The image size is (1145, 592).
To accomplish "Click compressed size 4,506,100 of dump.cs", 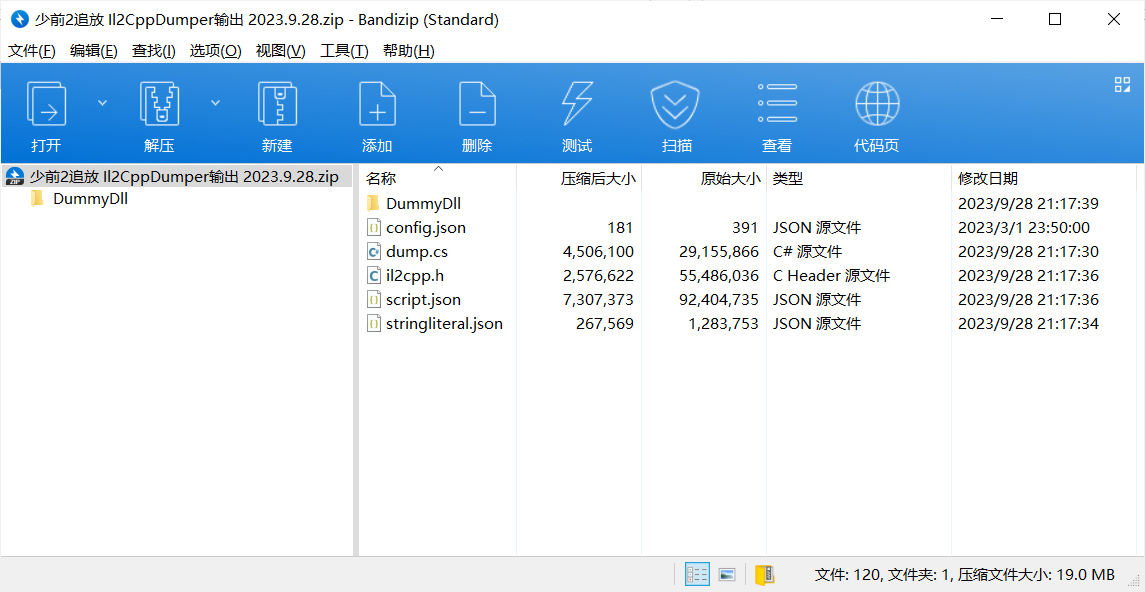I will [x=598, y=252].
